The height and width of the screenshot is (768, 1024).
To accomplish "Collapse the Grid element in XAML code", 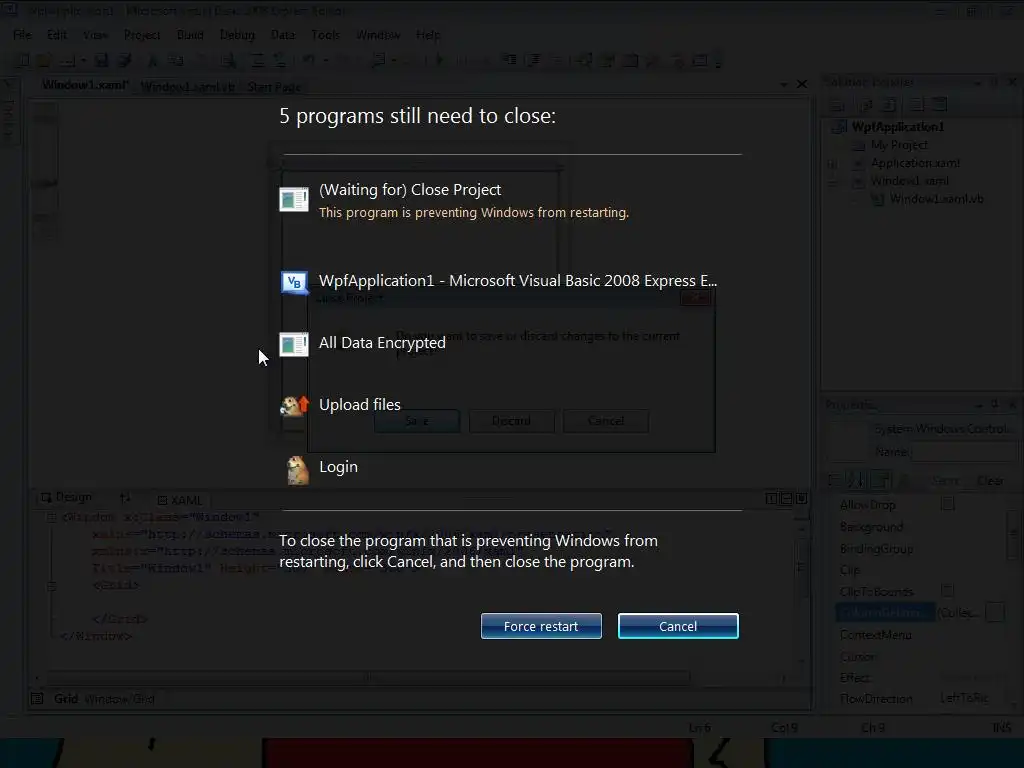I will [x=52, y=586].
